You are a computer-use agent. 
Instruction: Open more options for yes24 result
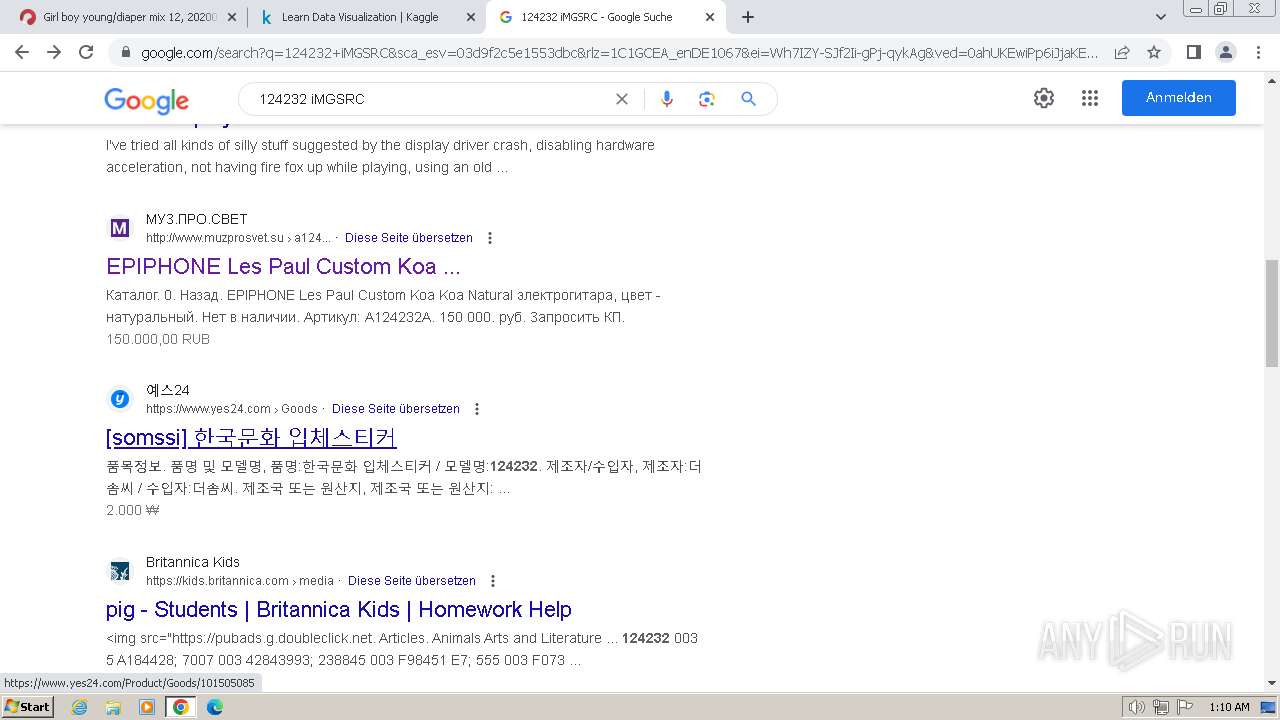[x=477, y=409]
